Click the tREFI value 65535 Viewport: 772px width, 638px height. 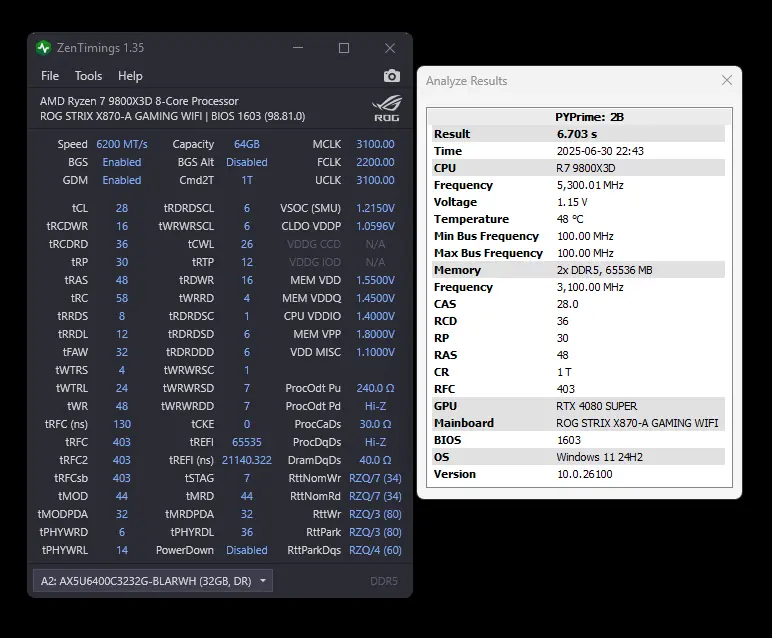[x=247, y=442]
